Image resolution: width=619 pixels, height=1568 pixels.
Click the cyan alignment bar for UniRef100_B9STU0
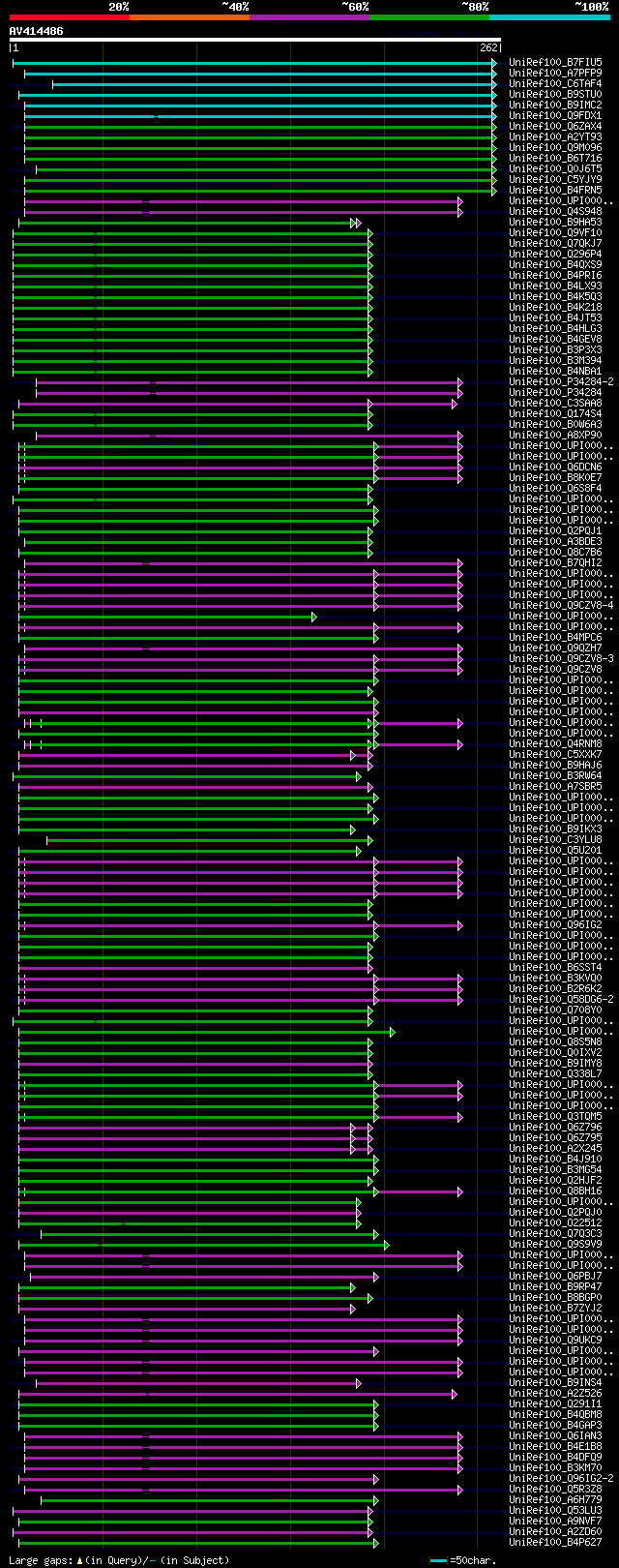point(257,94)
